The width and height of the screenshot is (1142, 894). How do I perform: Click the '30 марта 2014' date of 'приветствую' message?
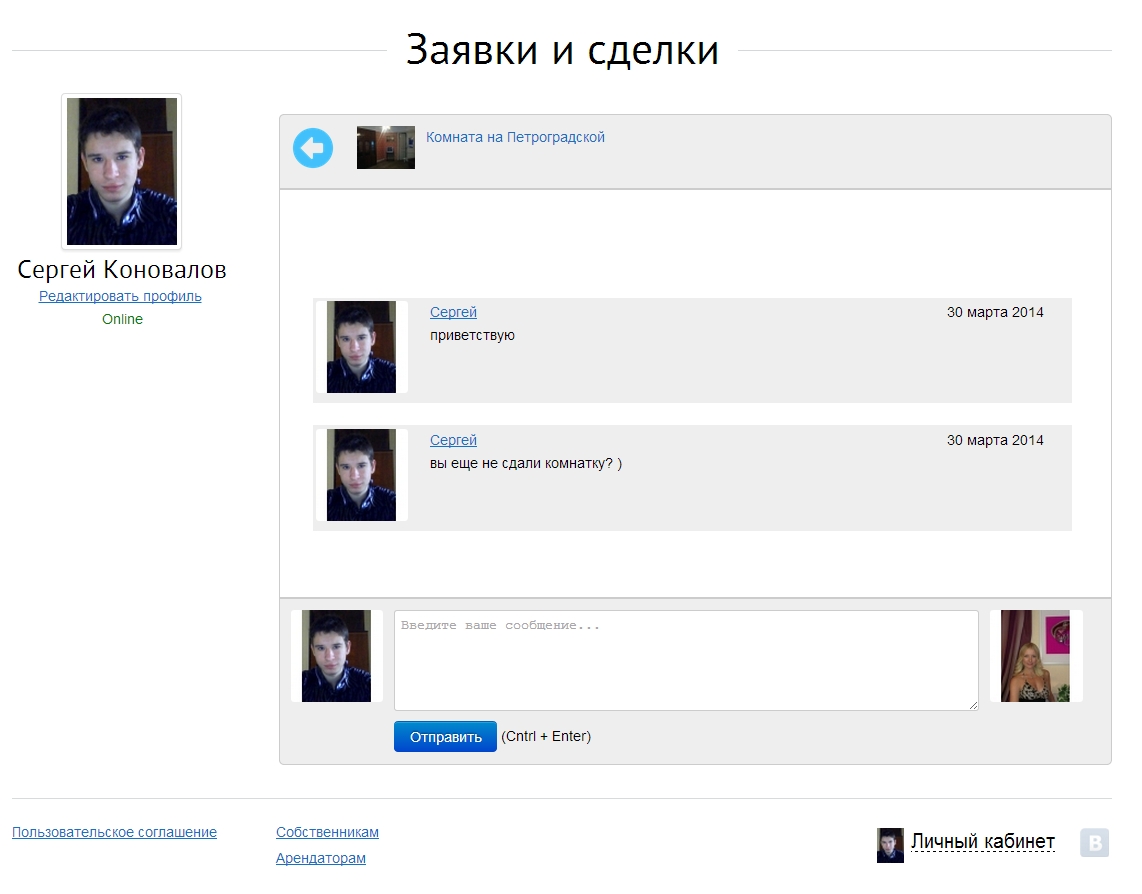click(995, 312)
